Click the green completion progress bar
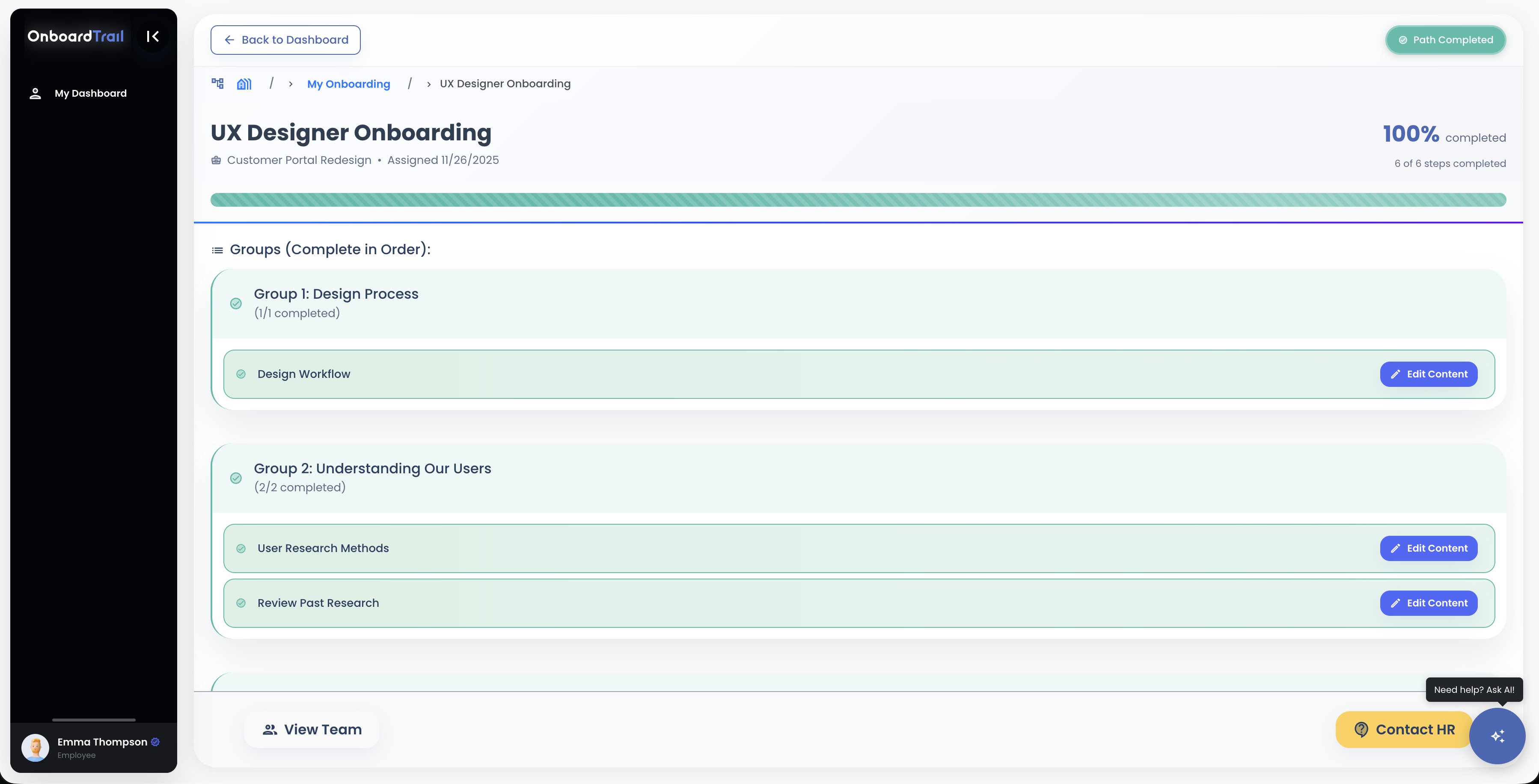 858,199
